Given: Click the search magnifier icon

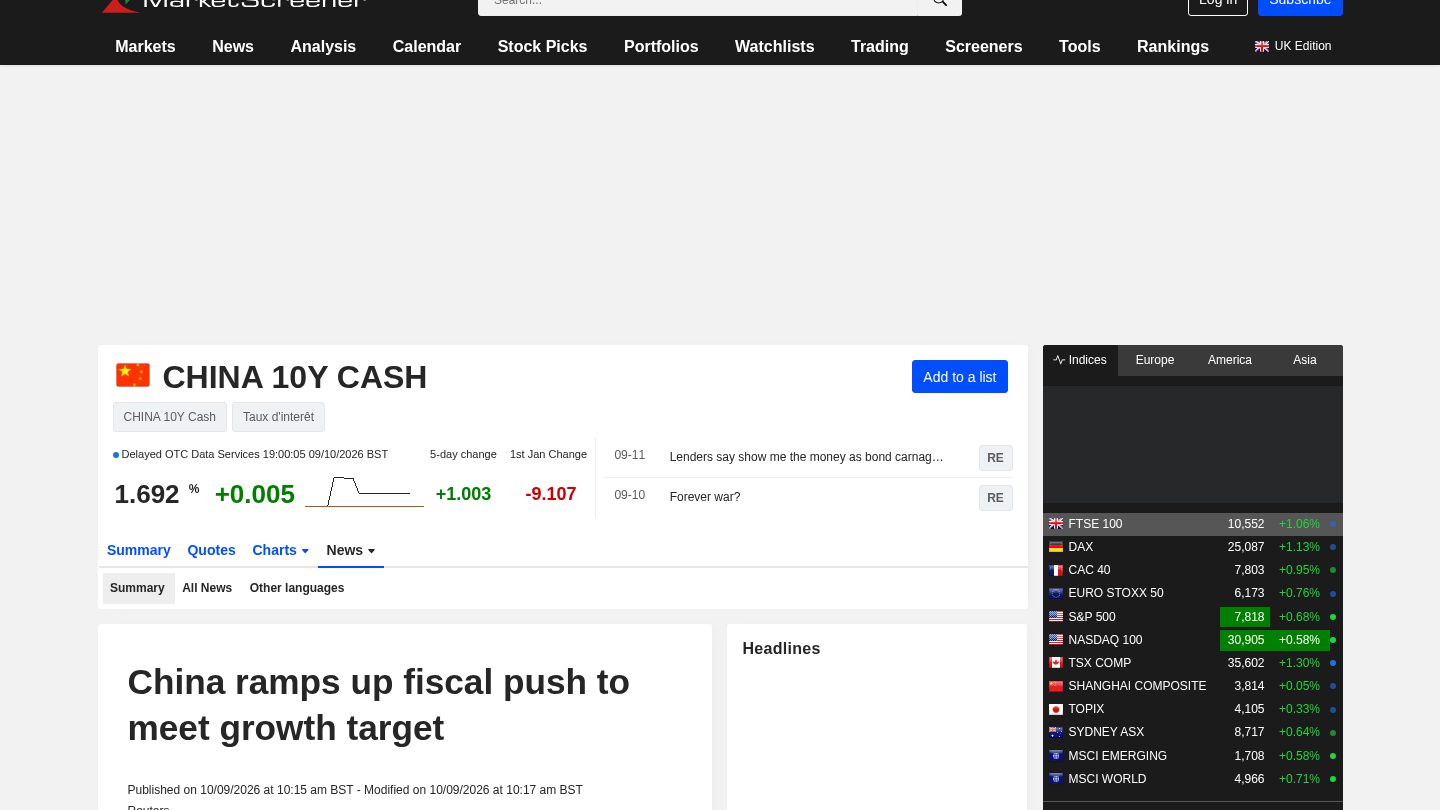Looking at the screenshot, I should 939,3.
